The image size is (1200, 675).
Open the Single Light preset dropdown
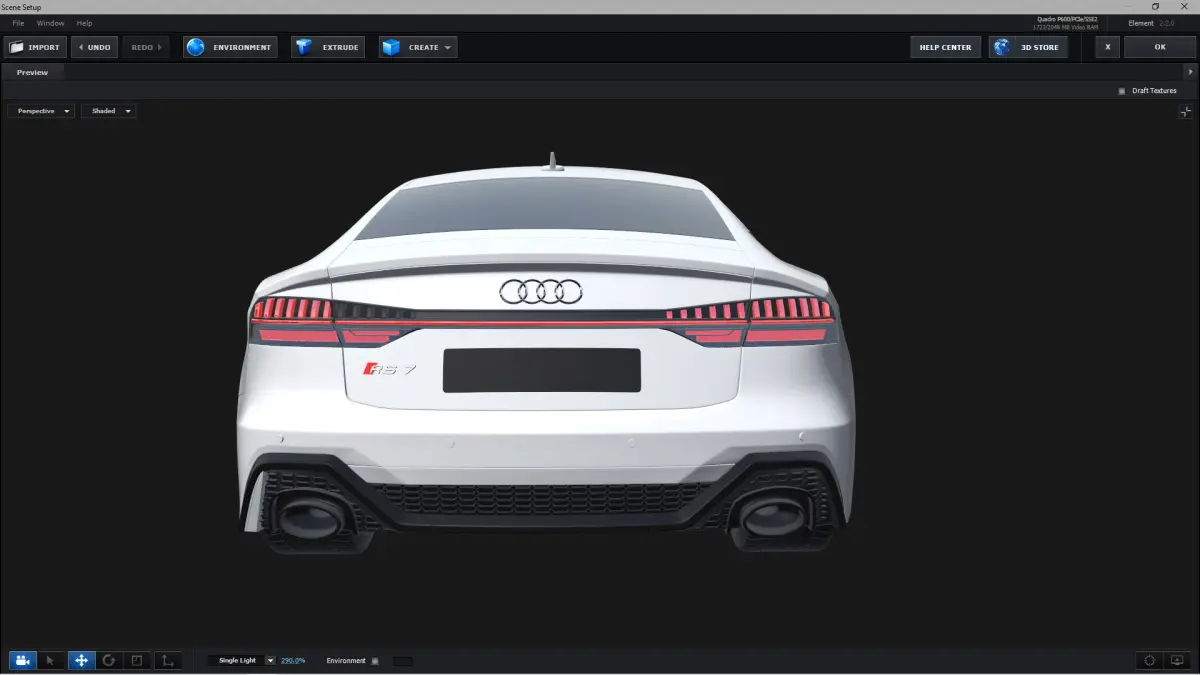242,660
